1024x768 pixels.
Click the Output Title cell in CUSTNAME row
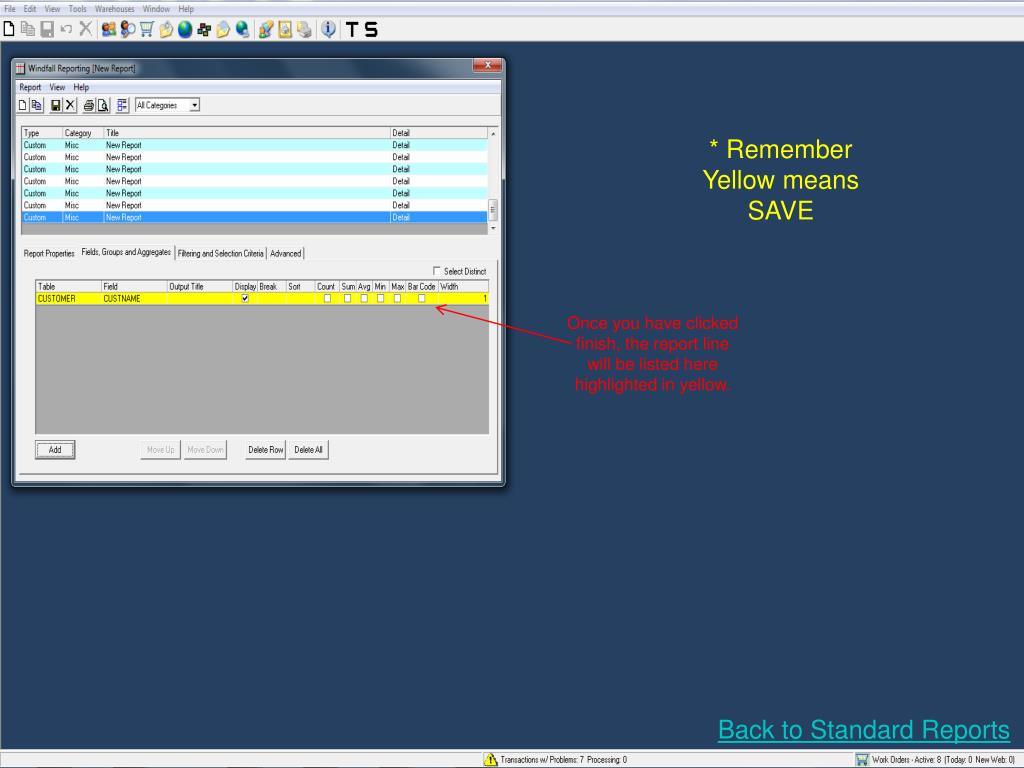click(200, 298)
